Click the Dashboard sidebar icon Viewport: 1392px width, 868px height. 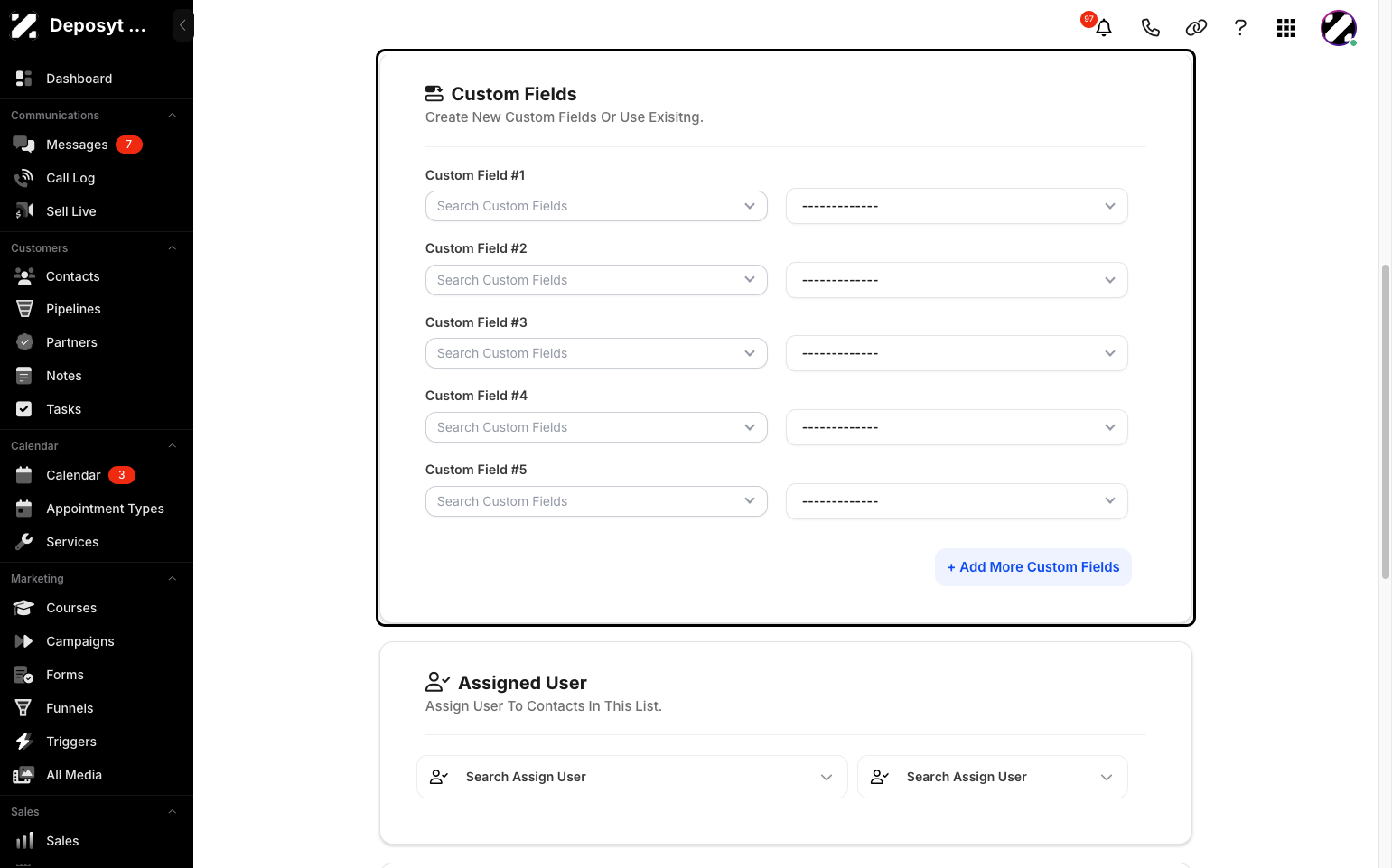pyautogui.click(x=24, y=79)
